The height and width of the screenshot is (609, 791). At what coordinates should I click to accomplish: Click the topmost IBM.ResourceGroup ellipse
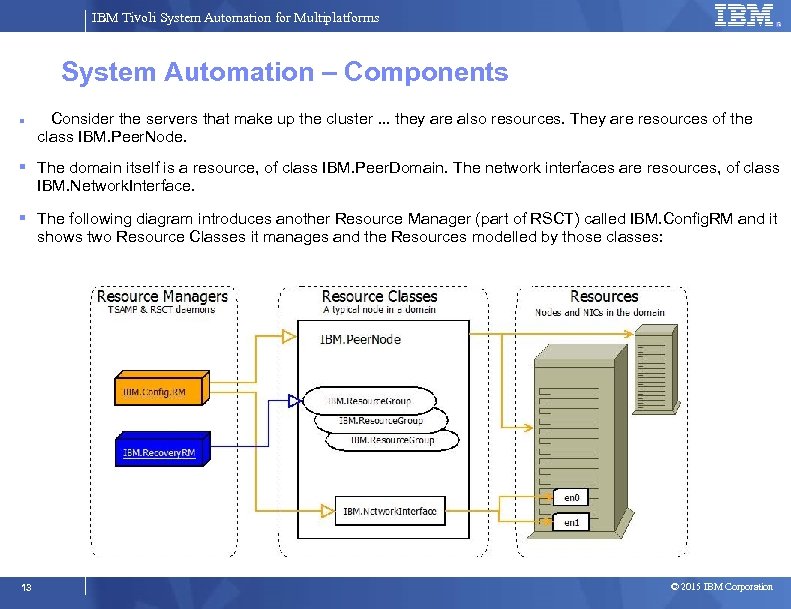coord(369,401)
